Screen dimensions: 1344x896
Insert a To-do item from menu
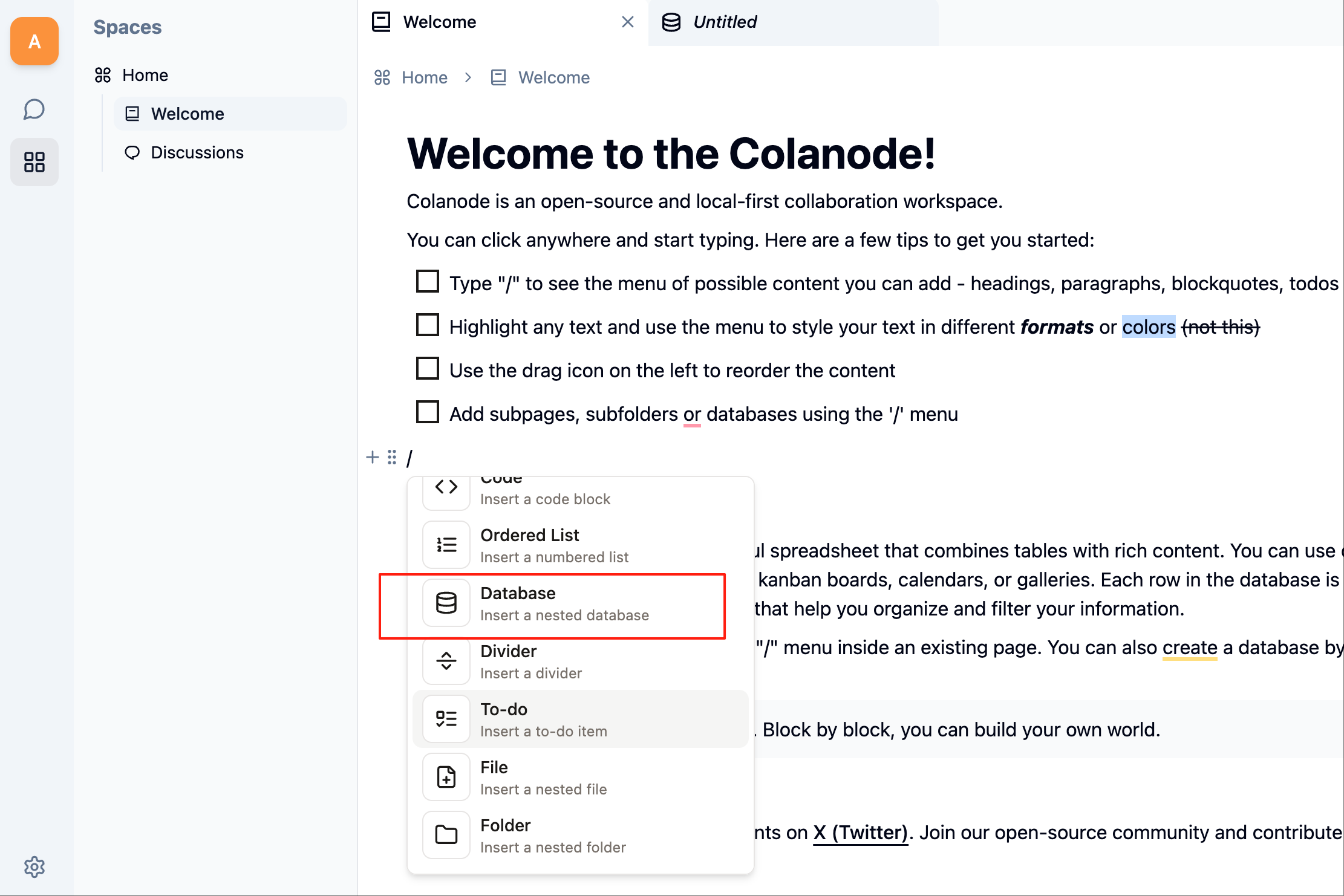pos(581,719)
